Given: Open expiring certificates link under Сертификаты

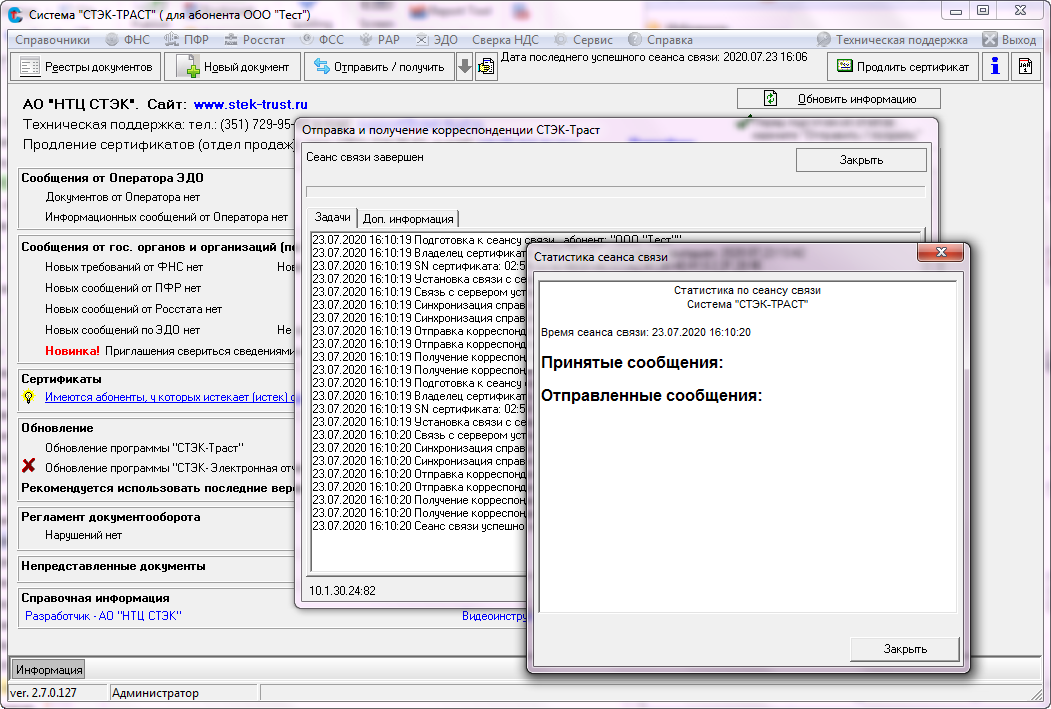Looking at the screenshot, I should coord(169,397).
